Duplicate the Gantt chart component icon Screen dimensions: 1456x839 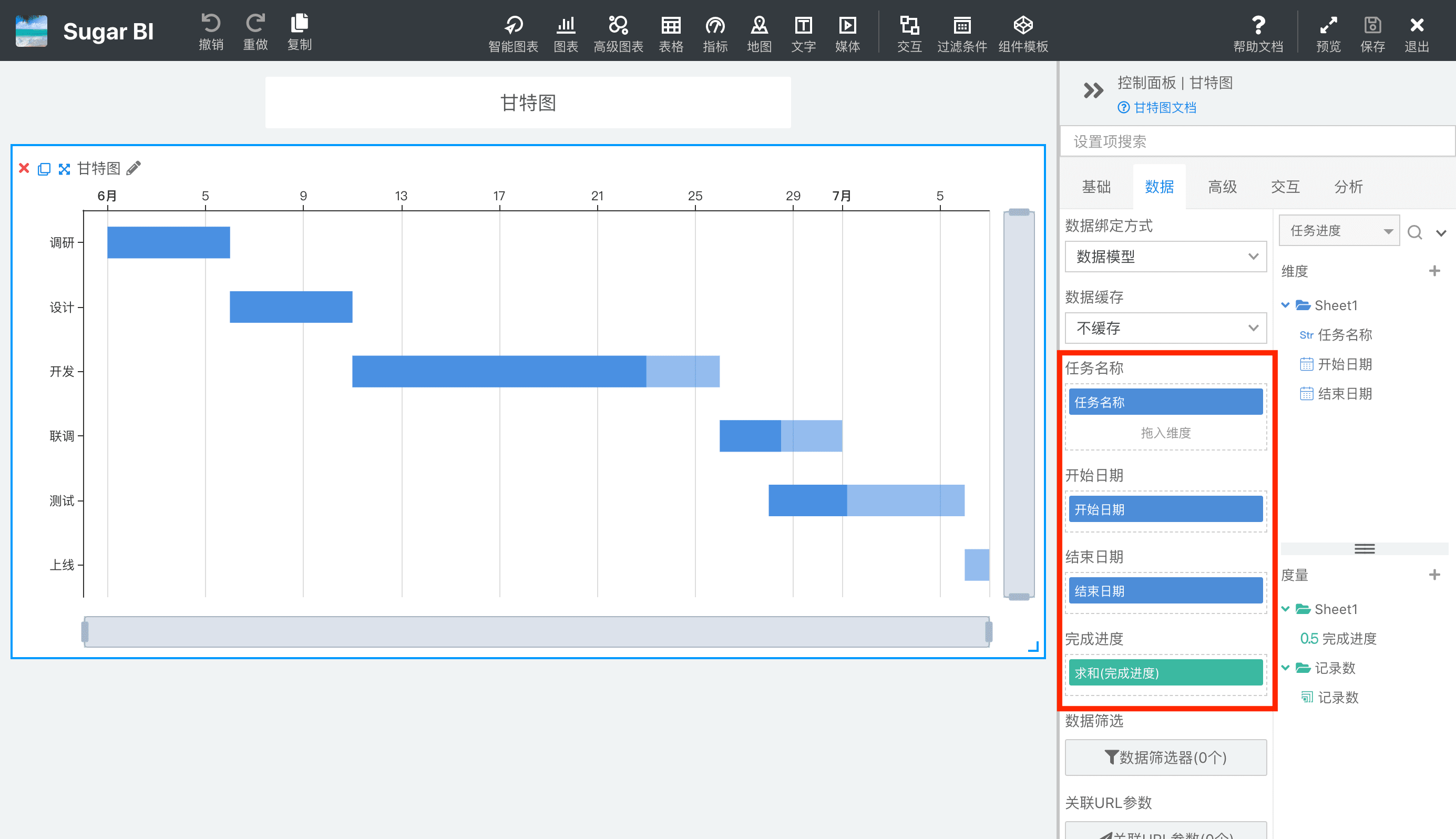pyautogui.click(x=44, y=168)
